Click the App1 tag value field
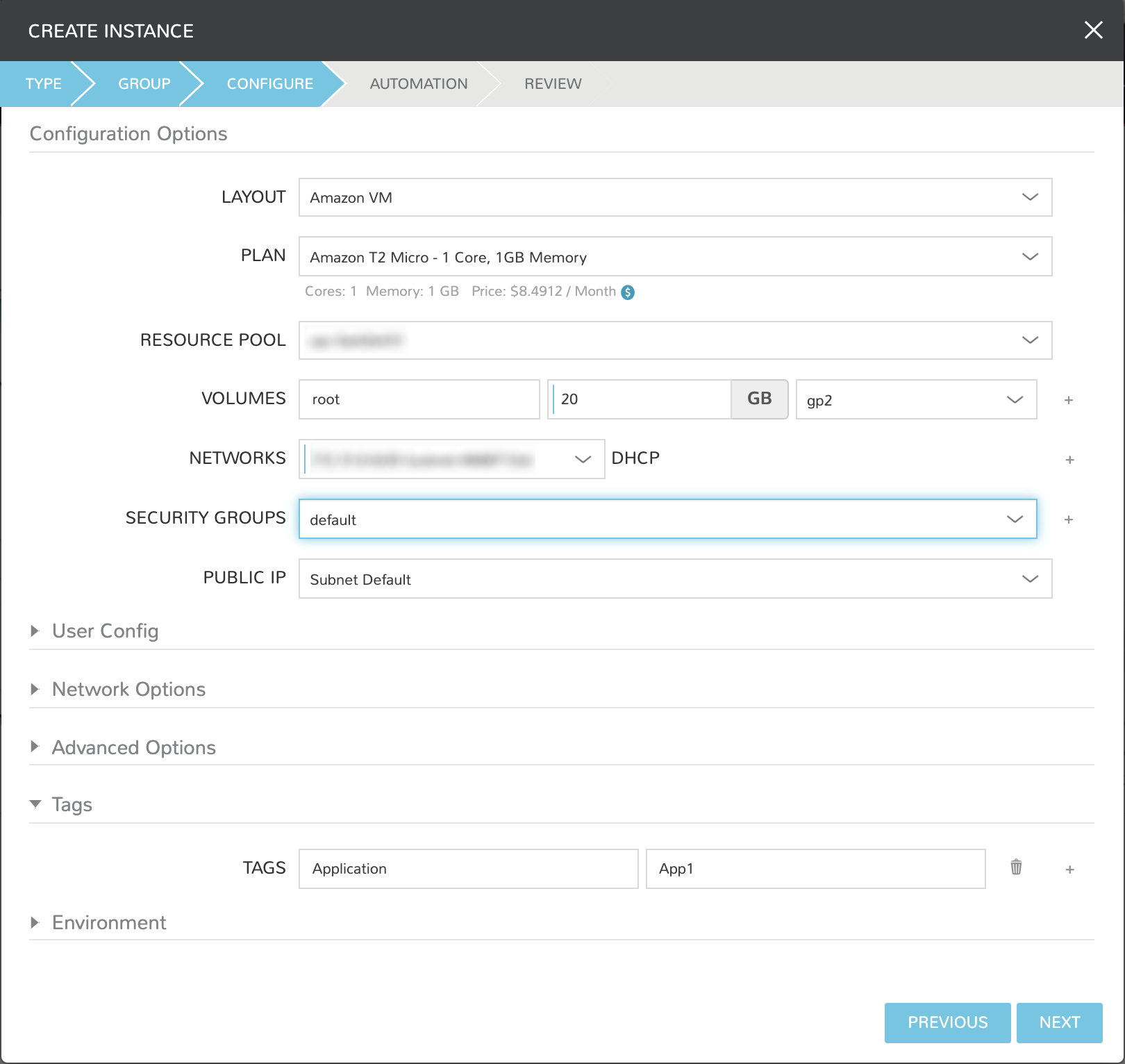The width and height of the screenshot is (1125, 1064). point(815,869)
